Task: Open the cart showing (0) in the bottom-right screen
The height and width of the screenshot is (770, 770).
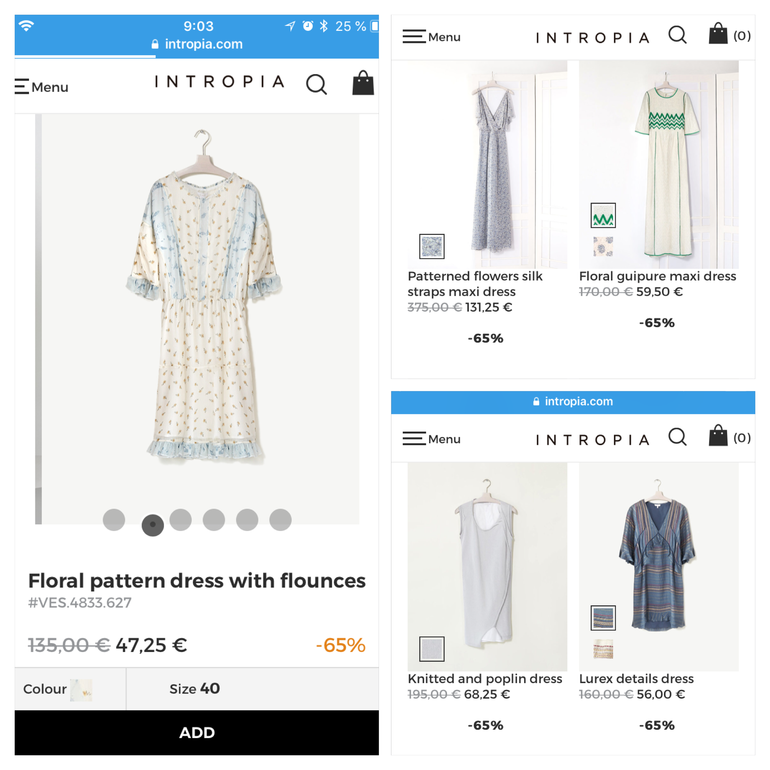Action: pyautogui.click(x=729, y=437)
